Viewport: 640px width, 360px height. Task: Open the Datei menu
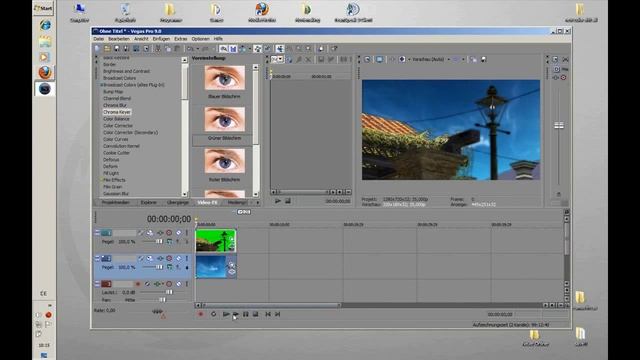99,39
